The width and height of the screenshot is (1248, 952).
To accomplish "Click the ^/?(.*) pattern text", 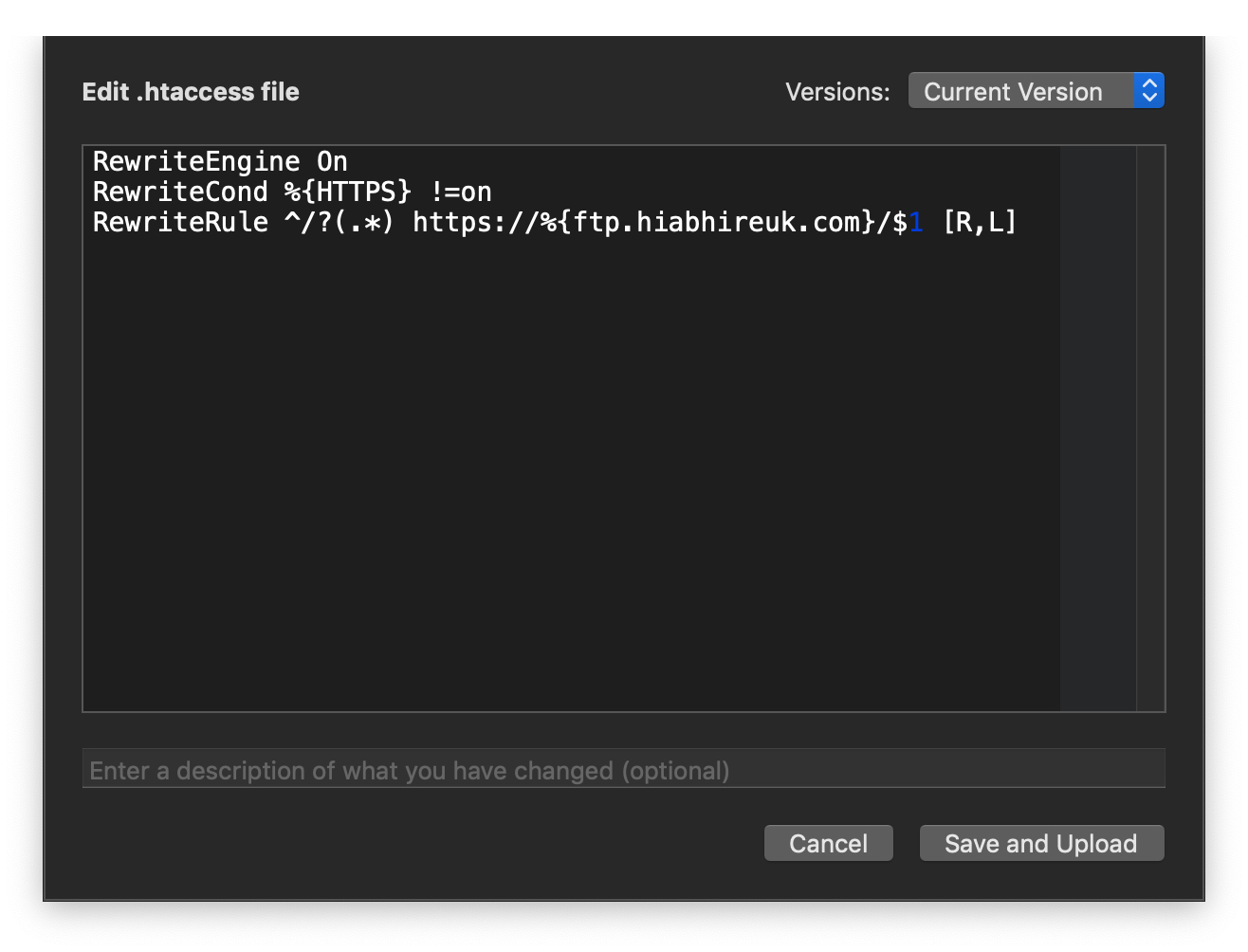I will pos(339,223).
